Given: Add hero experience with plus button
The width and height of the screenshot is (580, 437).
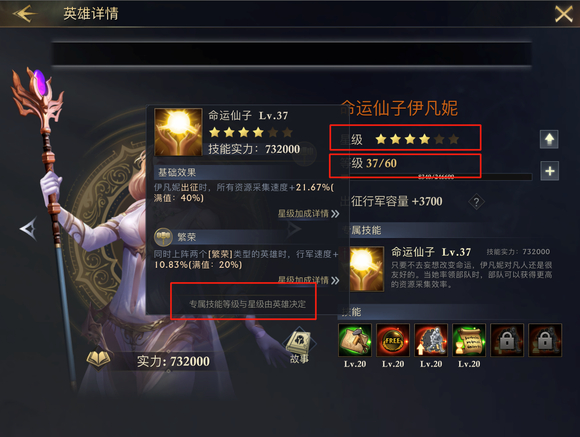Looking at the screenshot, I should pyautogui.click(x=549, y=171).
